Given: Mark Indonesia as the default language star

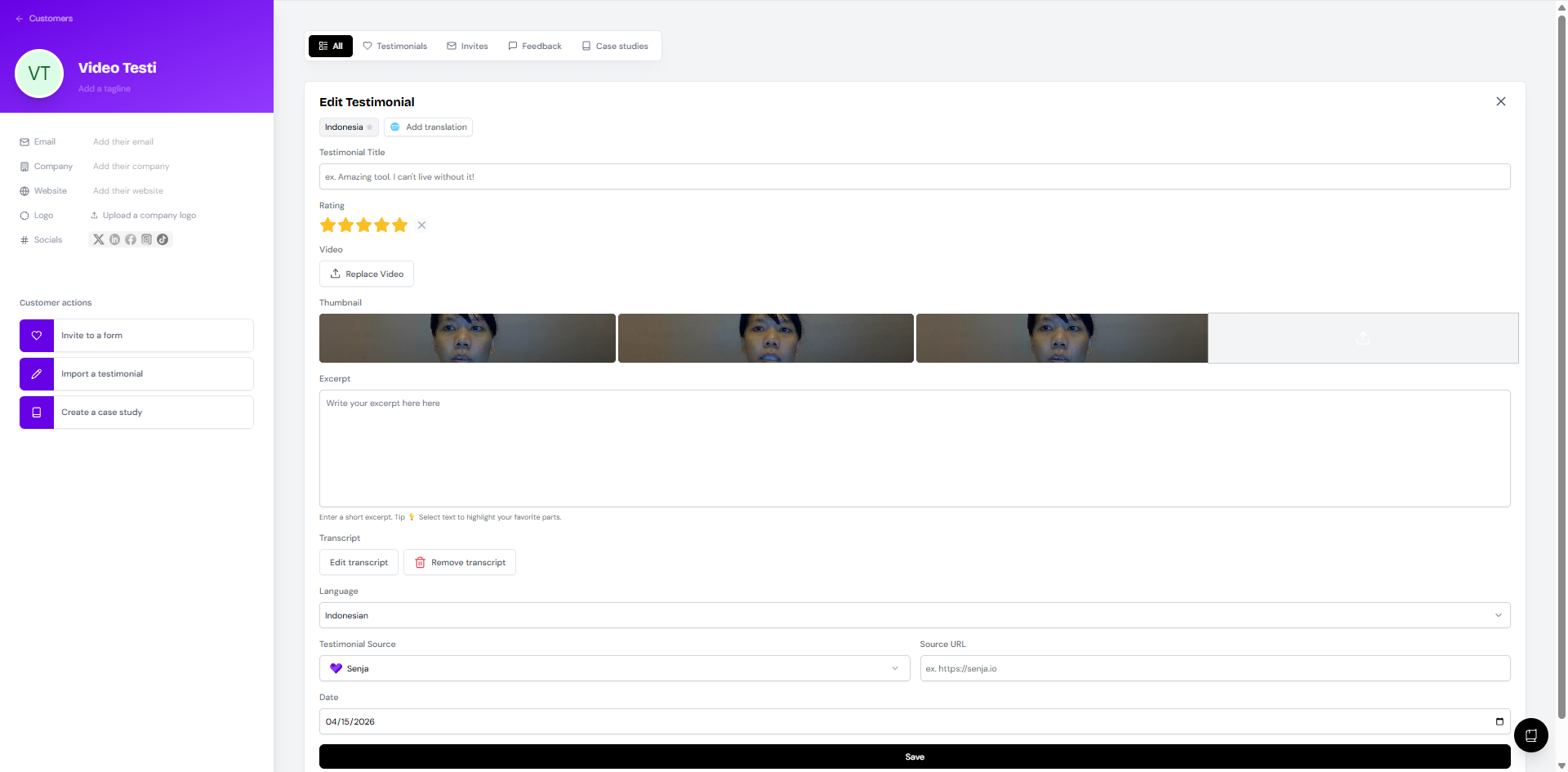Looking at the screenshot, I should coord(370,127).
